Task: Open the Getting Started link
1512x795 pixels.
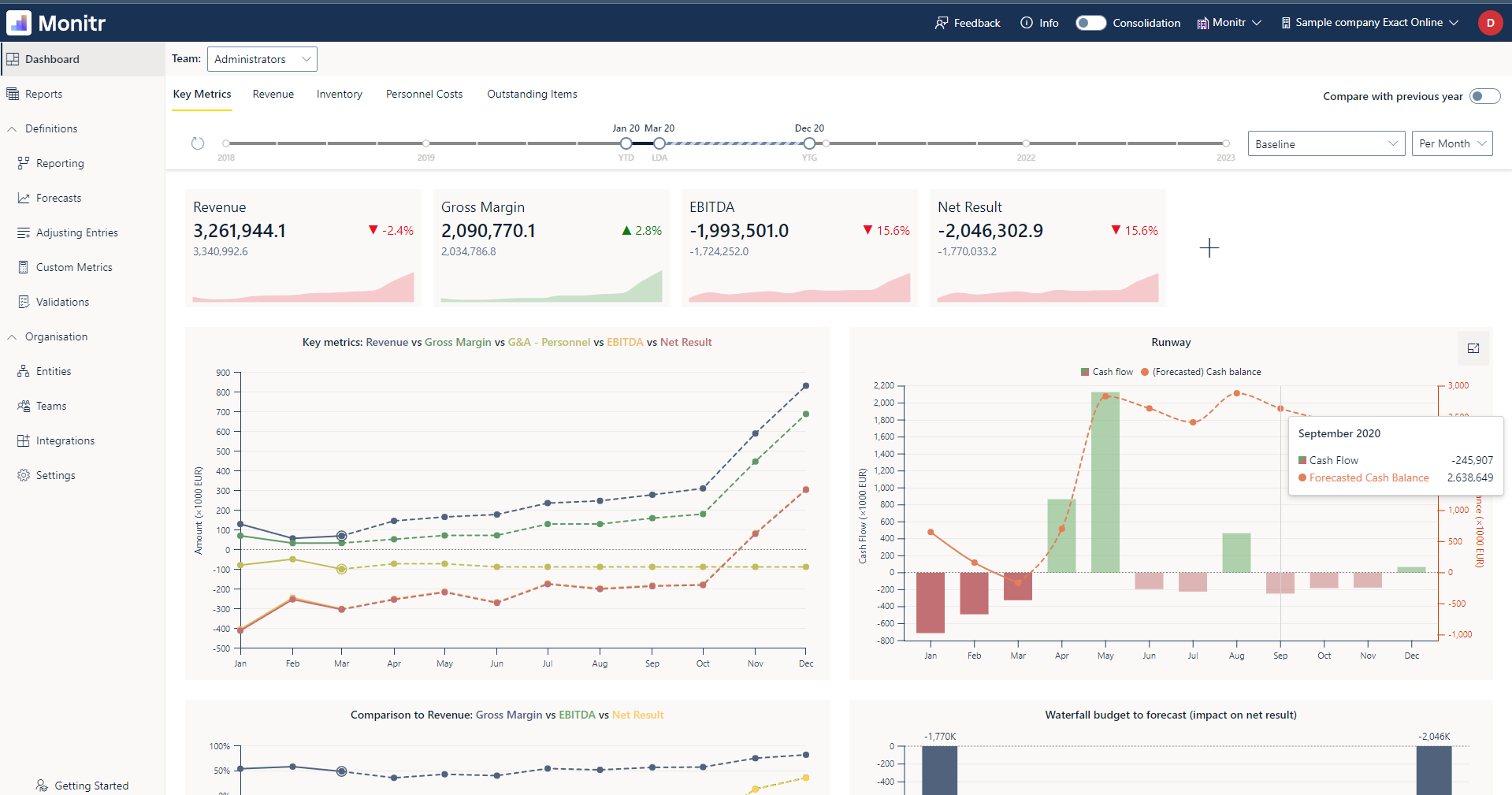Action: (91, 785)
